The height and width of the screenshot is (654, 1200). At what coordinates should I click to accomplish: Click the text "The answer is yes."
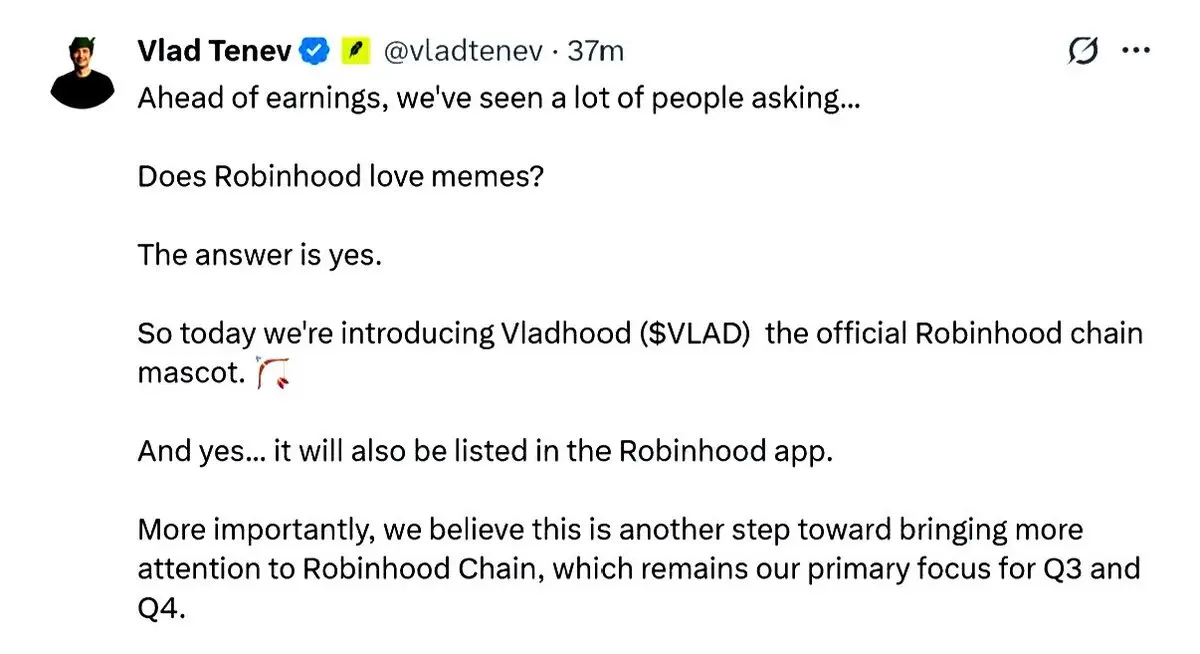point(260,255)
